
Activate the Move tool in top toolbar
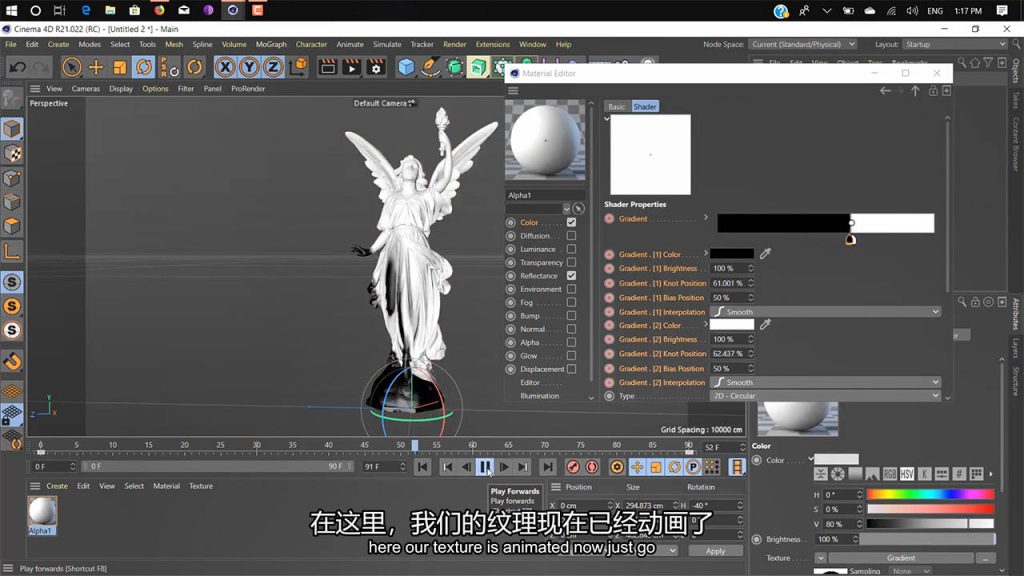pos(96,67)
